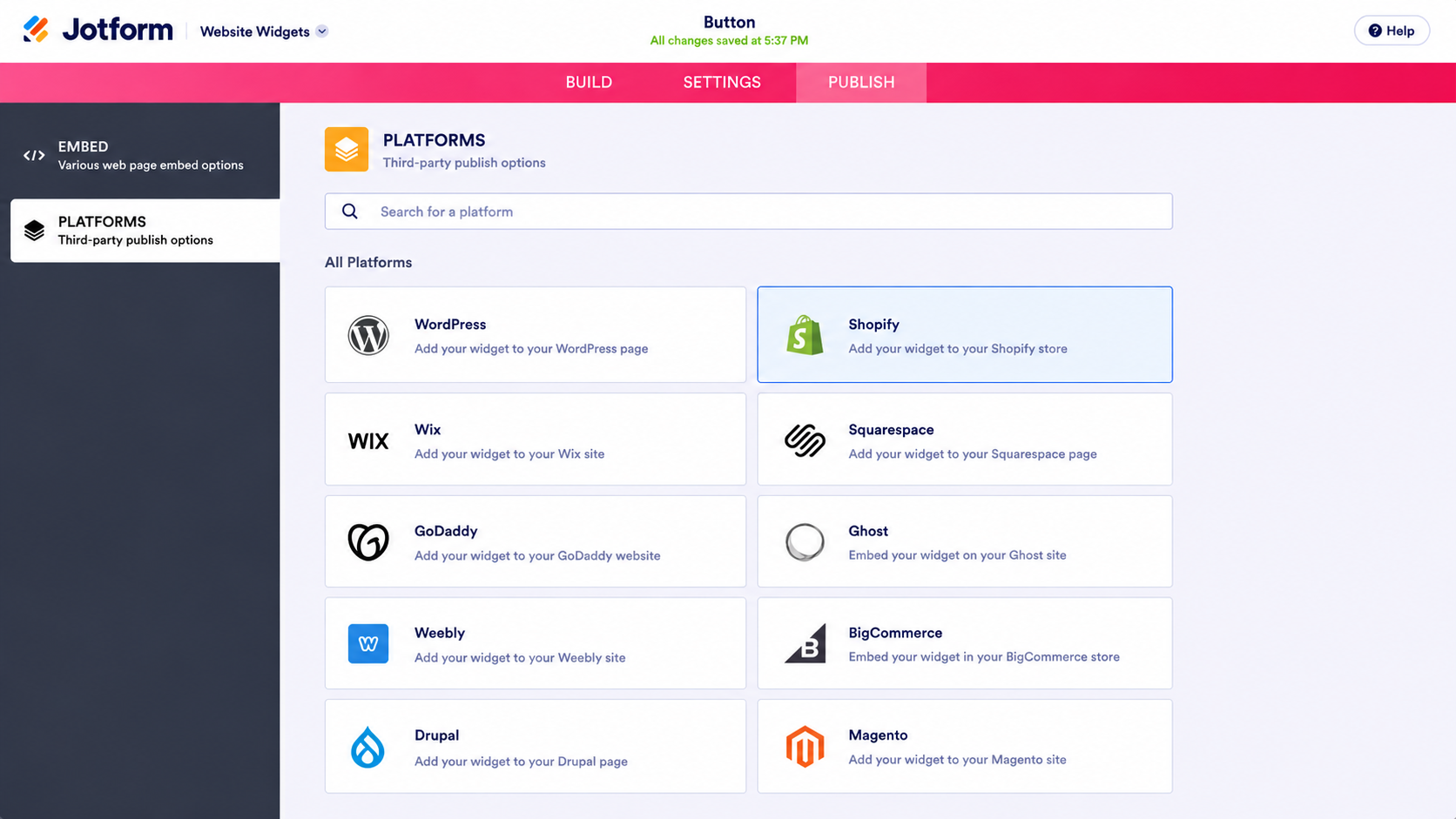This screenshot has height=819, width=1456.
Task: Click the BigCommerce platform title
Action: point(895,633)
